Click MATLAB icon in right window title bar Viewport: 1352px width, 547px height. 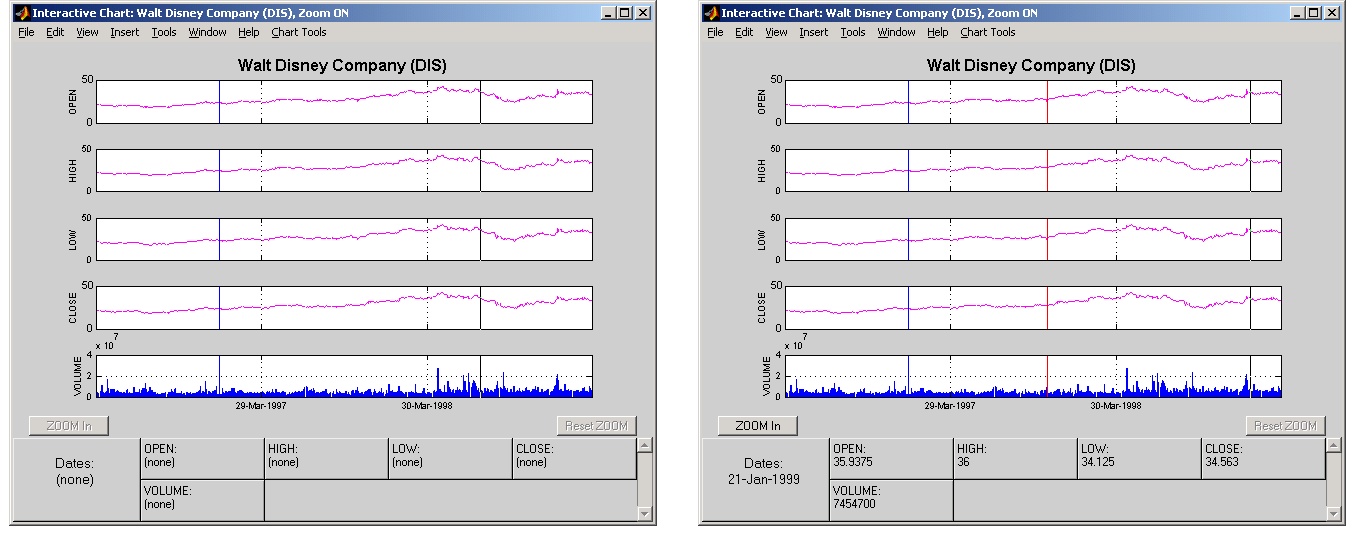(x=711, y=13)
